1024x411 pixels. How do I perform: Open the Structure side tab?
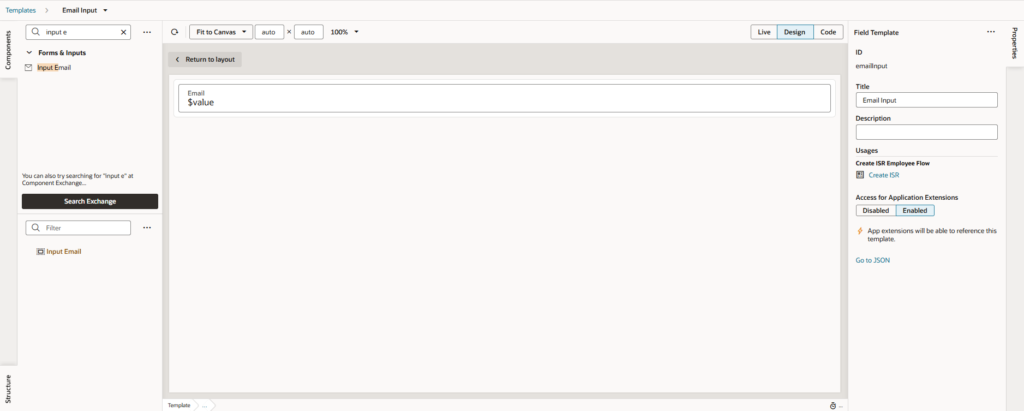[9, 387]
